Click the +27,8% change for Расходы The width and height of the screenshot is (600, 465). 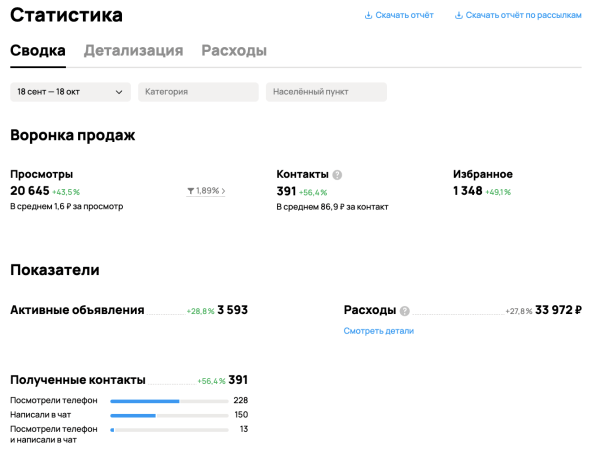pos(518,311)
